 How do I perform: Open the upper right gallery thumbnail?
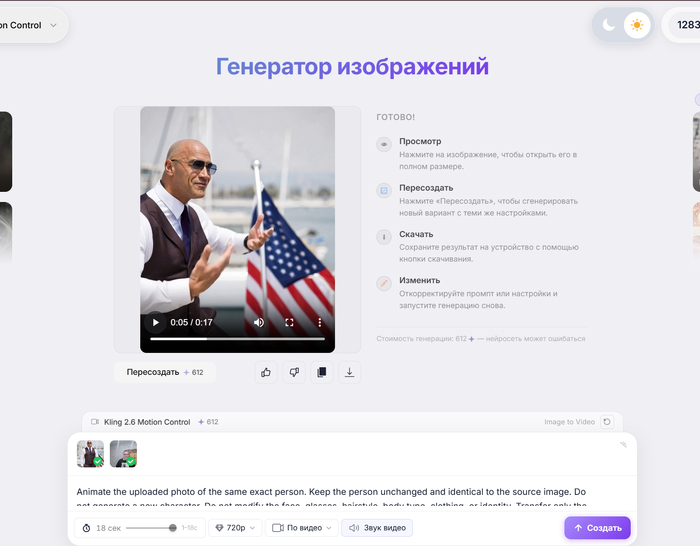(x=696, y=152)
